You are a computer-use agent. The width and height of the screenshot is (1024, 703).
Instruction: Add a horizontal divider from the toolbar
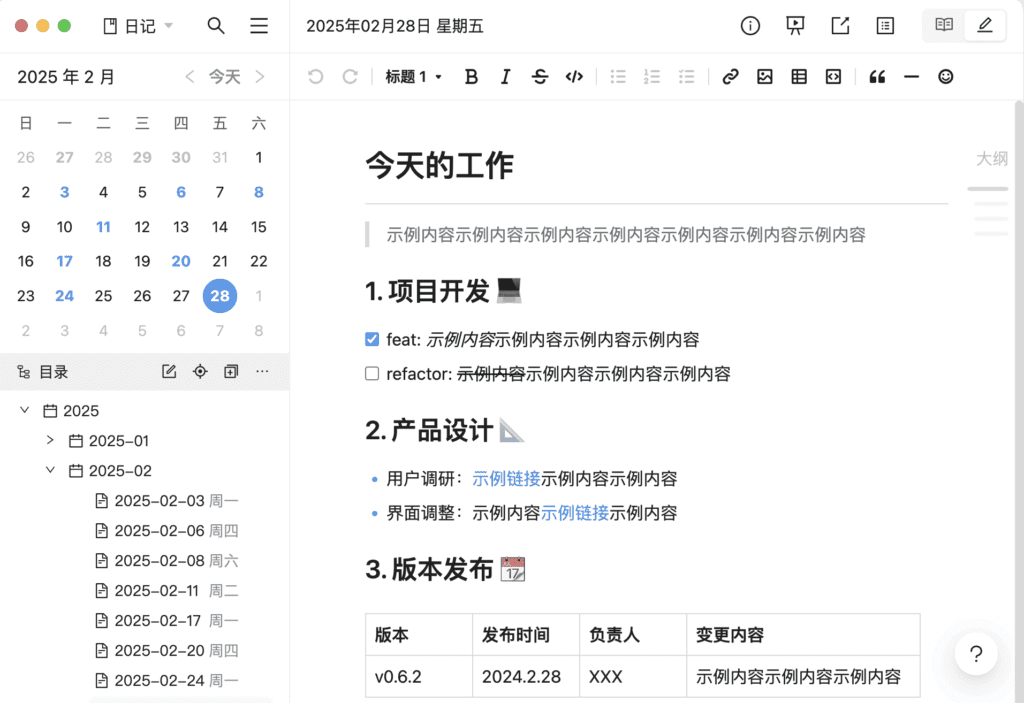pos(911,76)
